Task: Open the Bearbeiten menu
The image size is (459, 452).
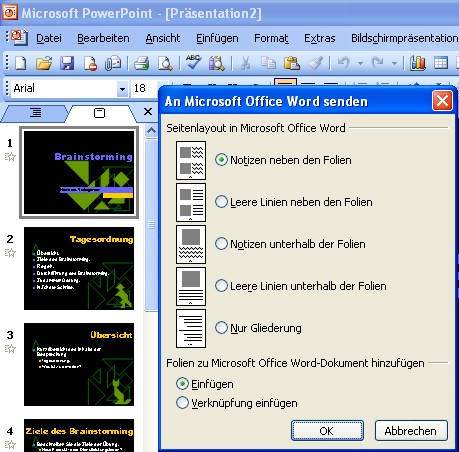Action: point(103,38)
